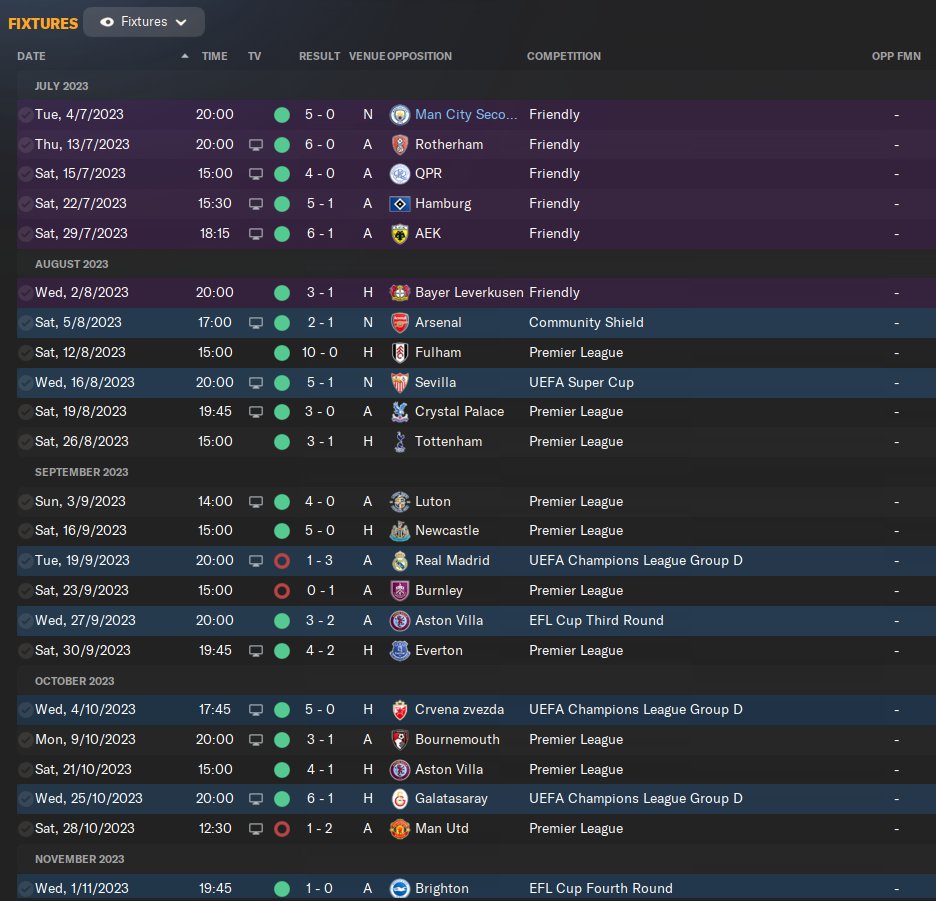Viewport: 936px width, 901px height.
Task: Sort by the OPPOSITION column header
Action: click(420, 56)
